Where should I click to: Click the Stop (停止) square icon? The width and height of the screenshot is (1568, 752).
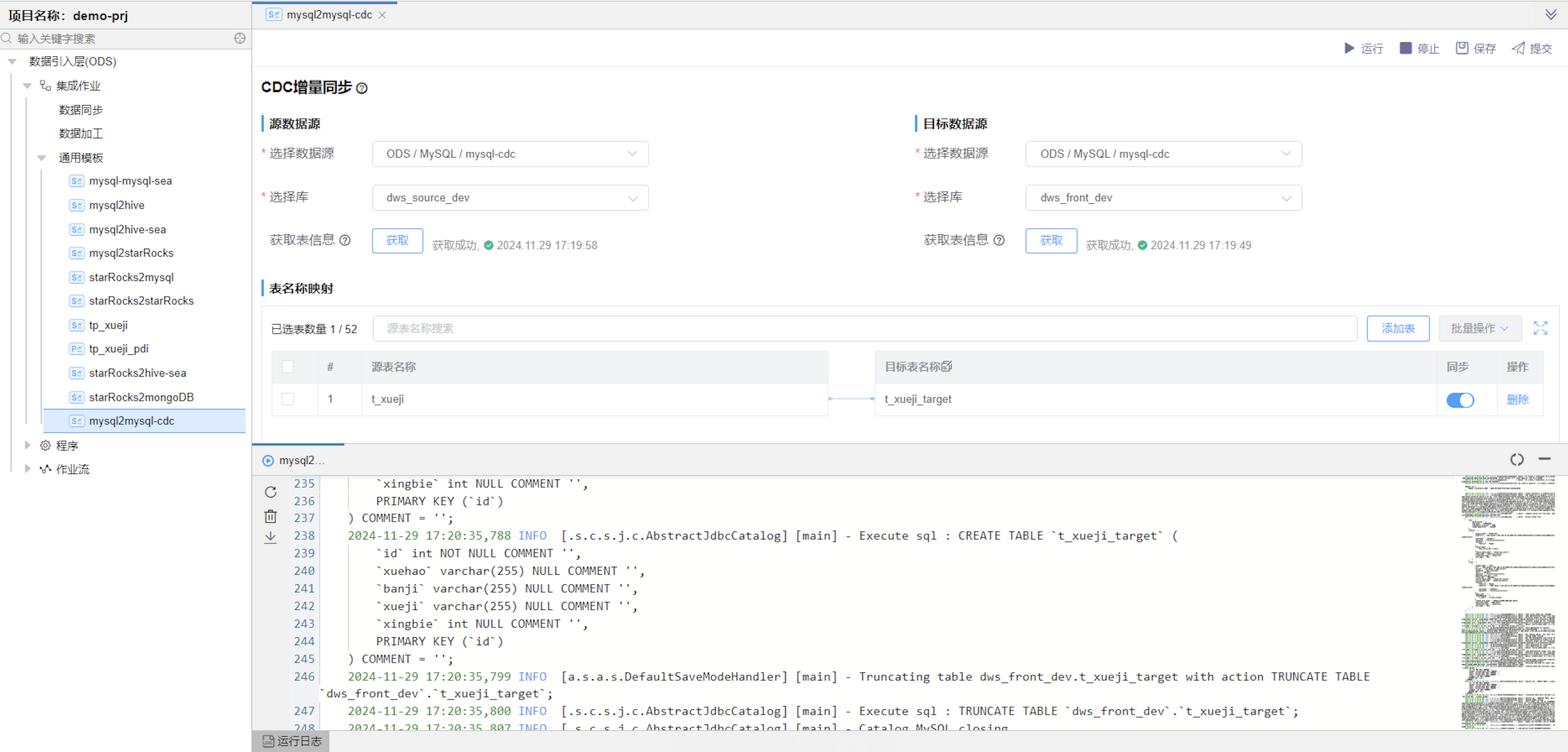(x=1405, y=48)
